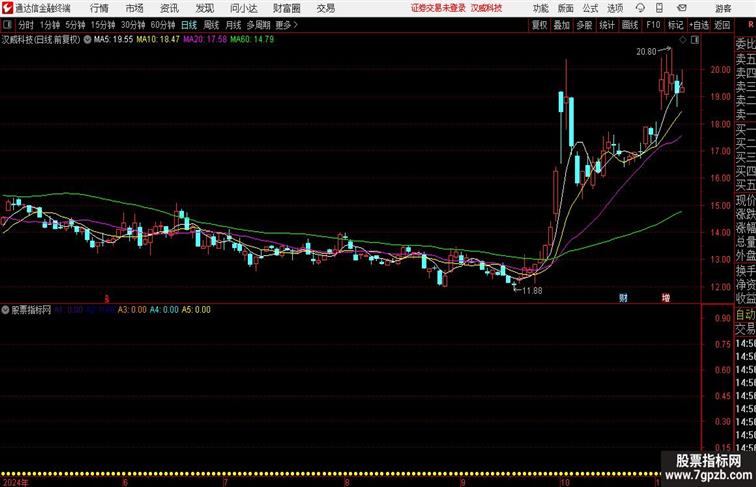This screenshot has height=487, width=756.
Task: Click the 20.00 price axis label
Action: click(721, 70)
